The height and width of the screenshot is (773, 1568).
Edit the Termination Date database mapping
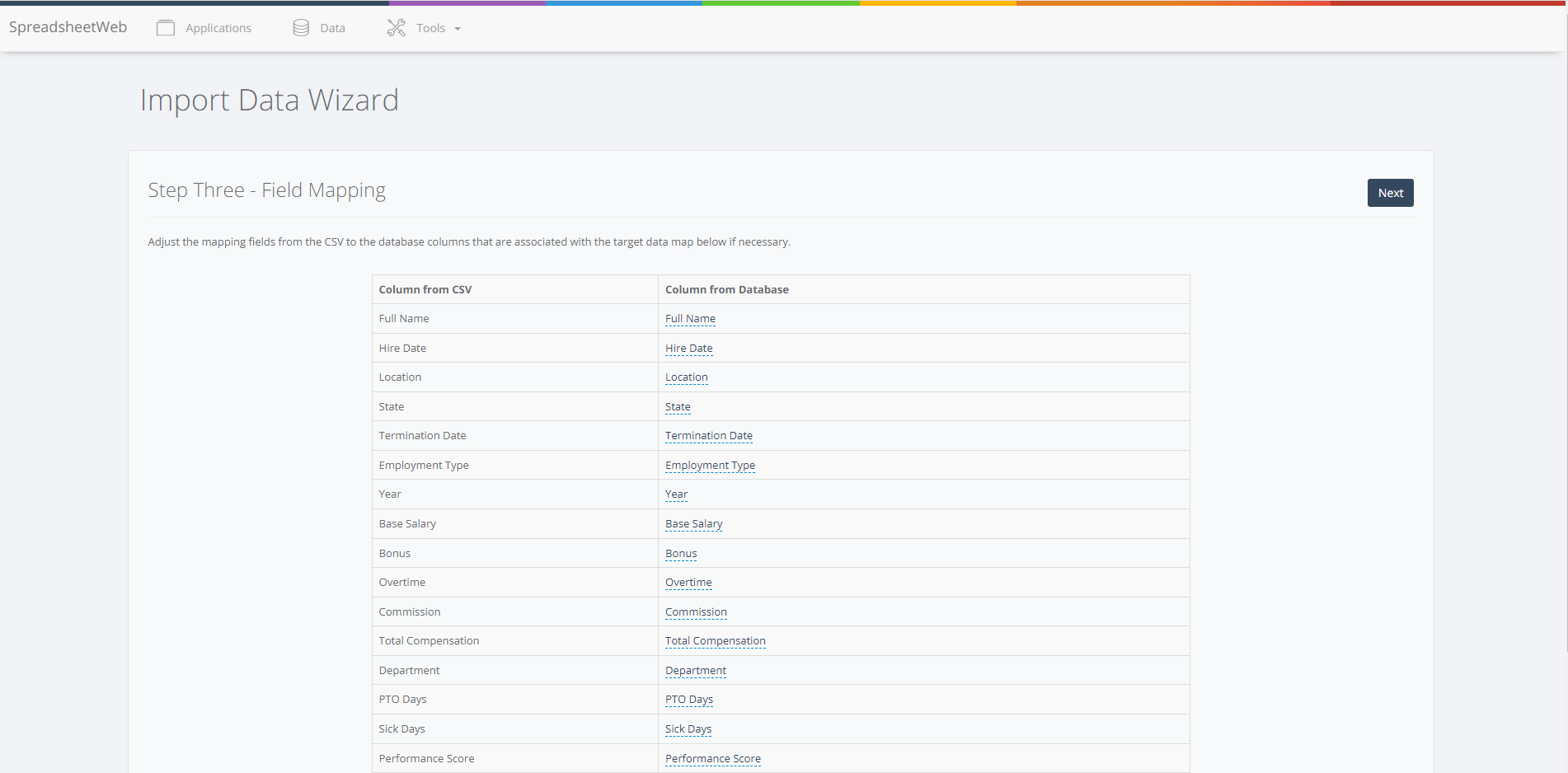pos(708,436)
